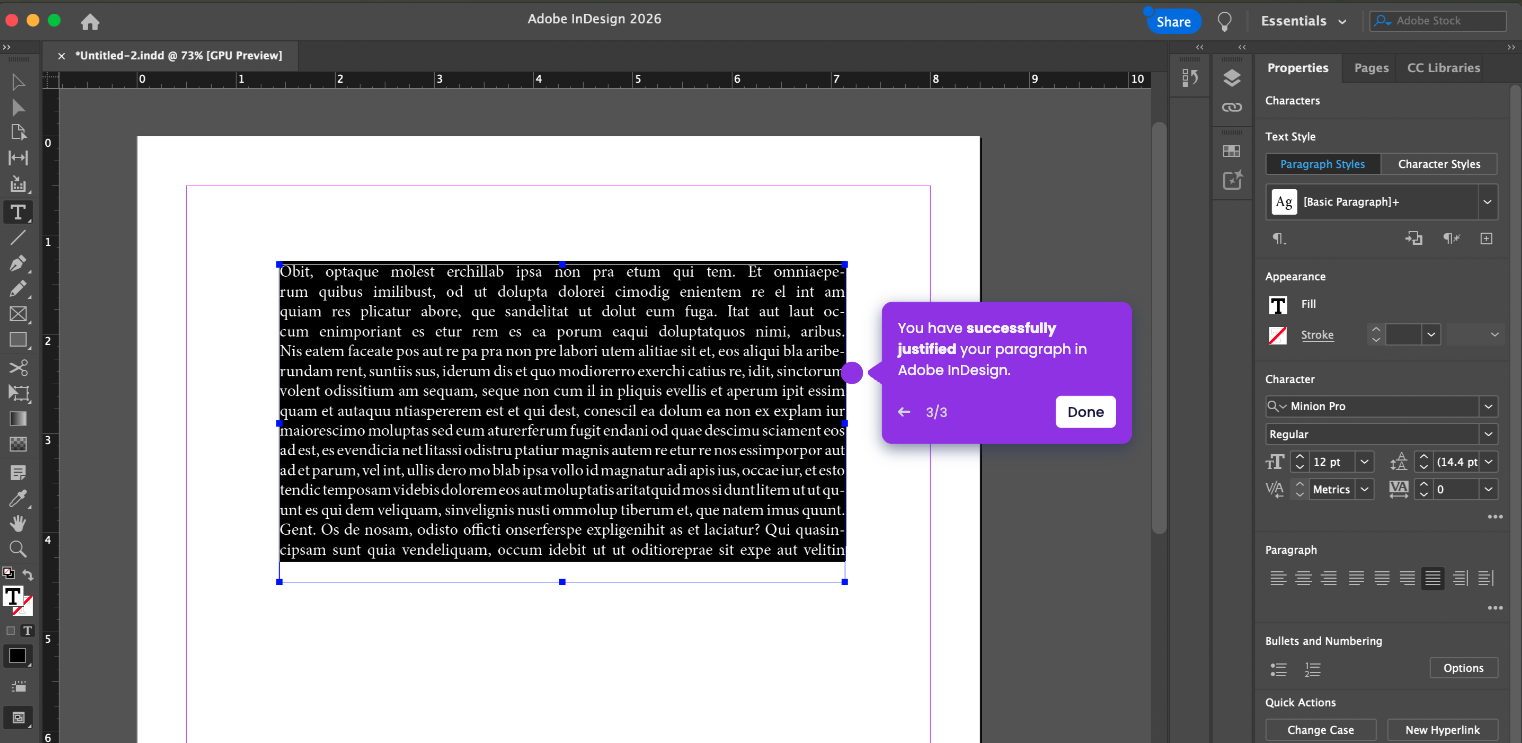This screenshot has height=743, width=1522.
Task: Select the Pencil tool
Action: point(18,289)
